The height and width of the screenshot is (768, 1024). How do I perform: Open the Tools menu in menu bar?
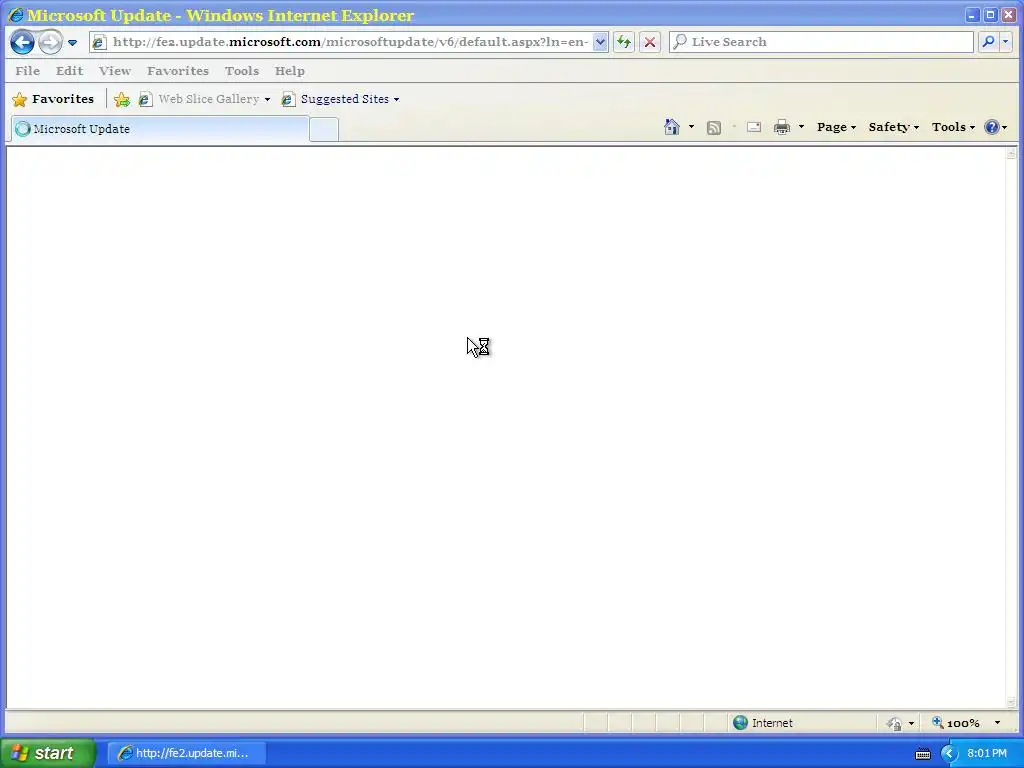click(242, 71)
